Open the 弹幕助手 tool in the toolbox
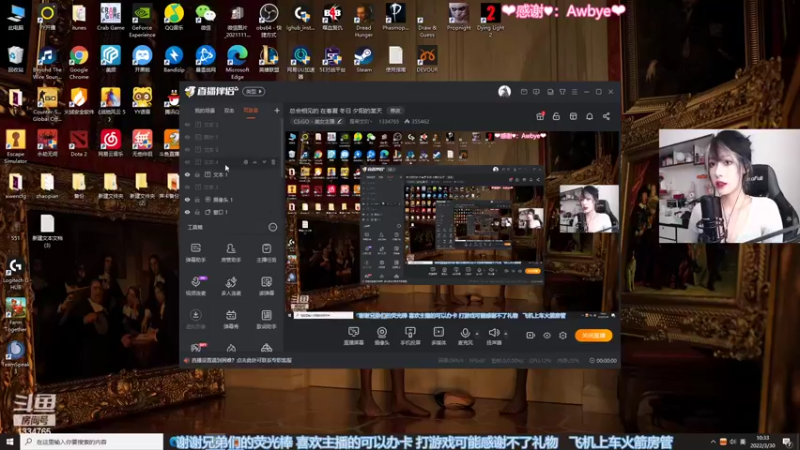 coord(195,253)
